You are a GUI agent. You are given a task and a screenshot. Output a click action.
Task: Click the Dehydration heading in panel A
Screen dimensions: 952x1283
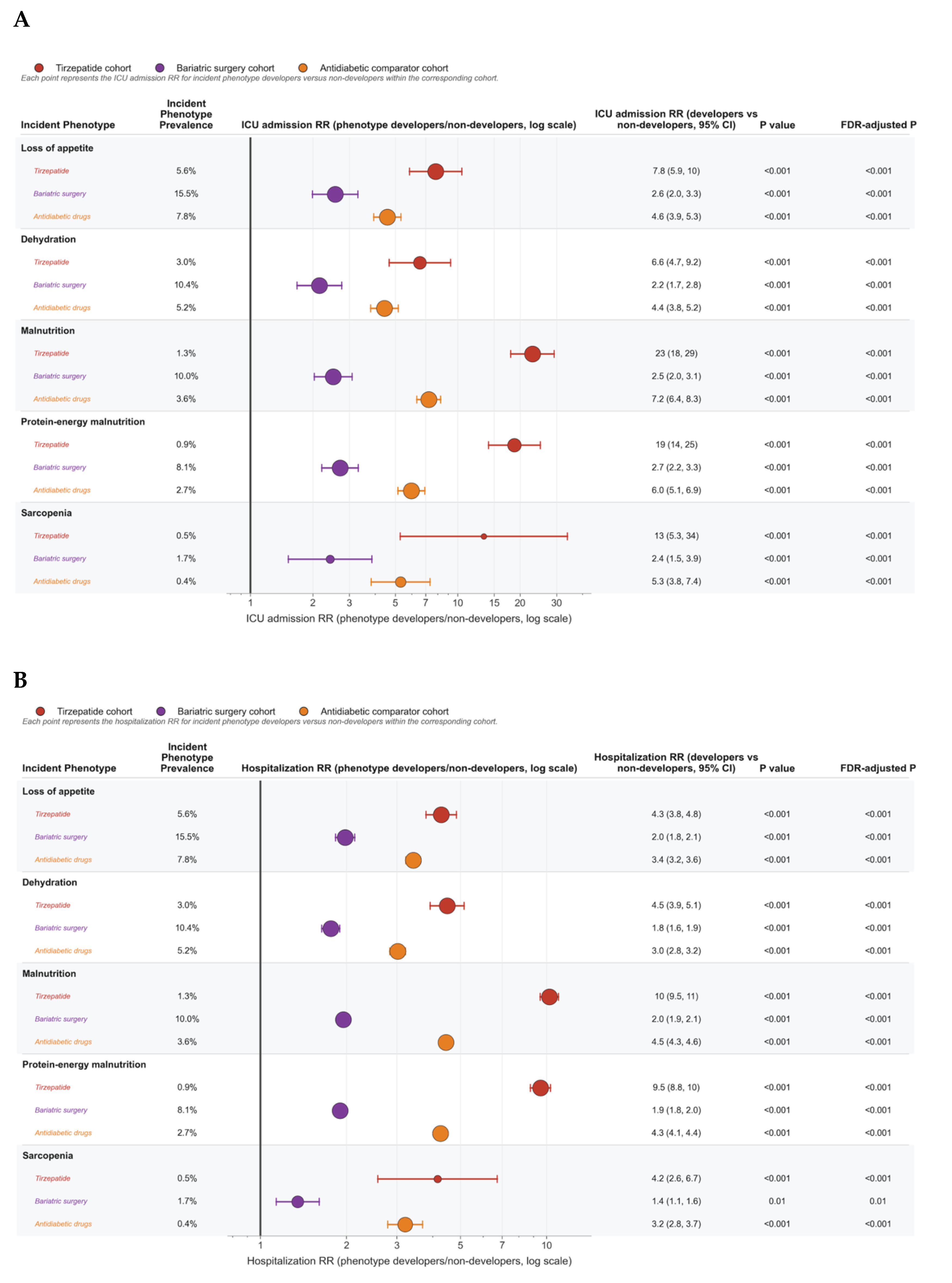pyautogui.click(x=48, y=239)
